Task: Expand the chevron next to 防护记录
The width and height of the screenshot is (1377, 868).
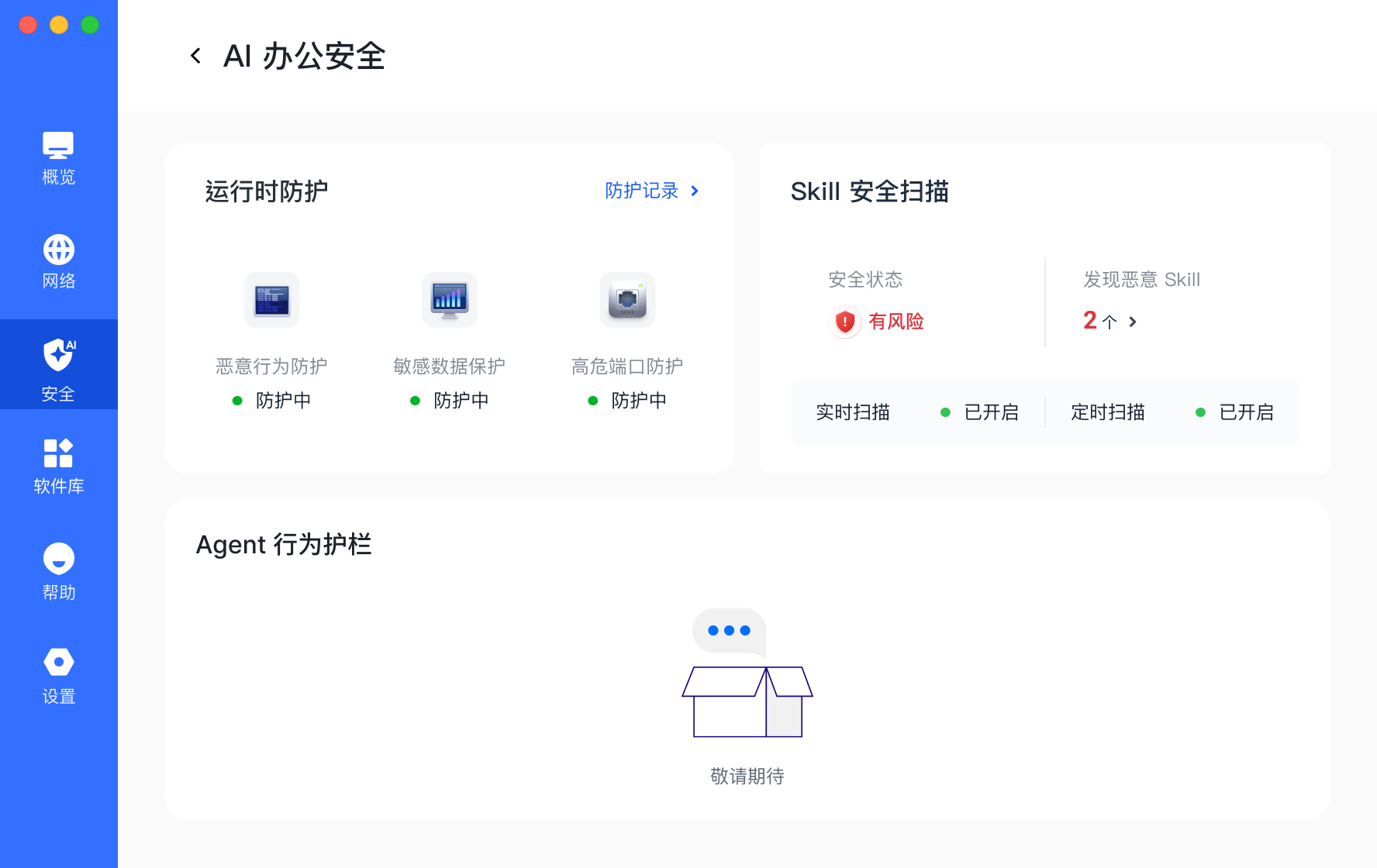Action: (x=695, y=191)
